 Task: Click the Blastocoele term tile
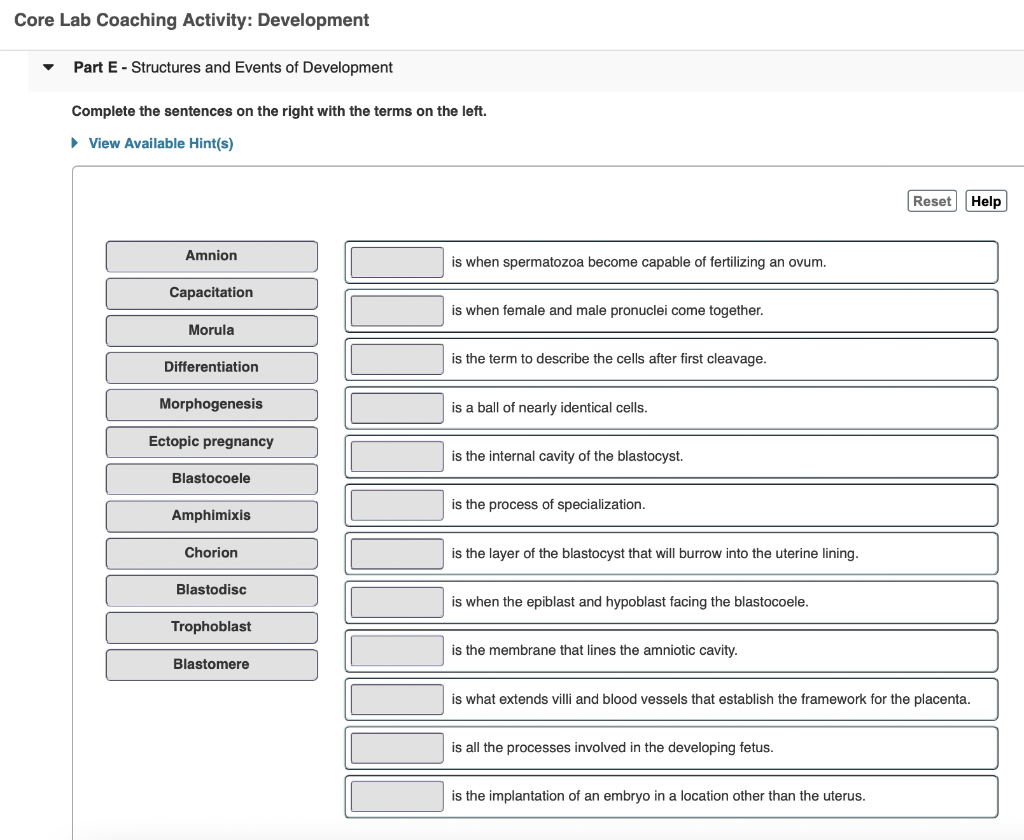pos(211,478)
